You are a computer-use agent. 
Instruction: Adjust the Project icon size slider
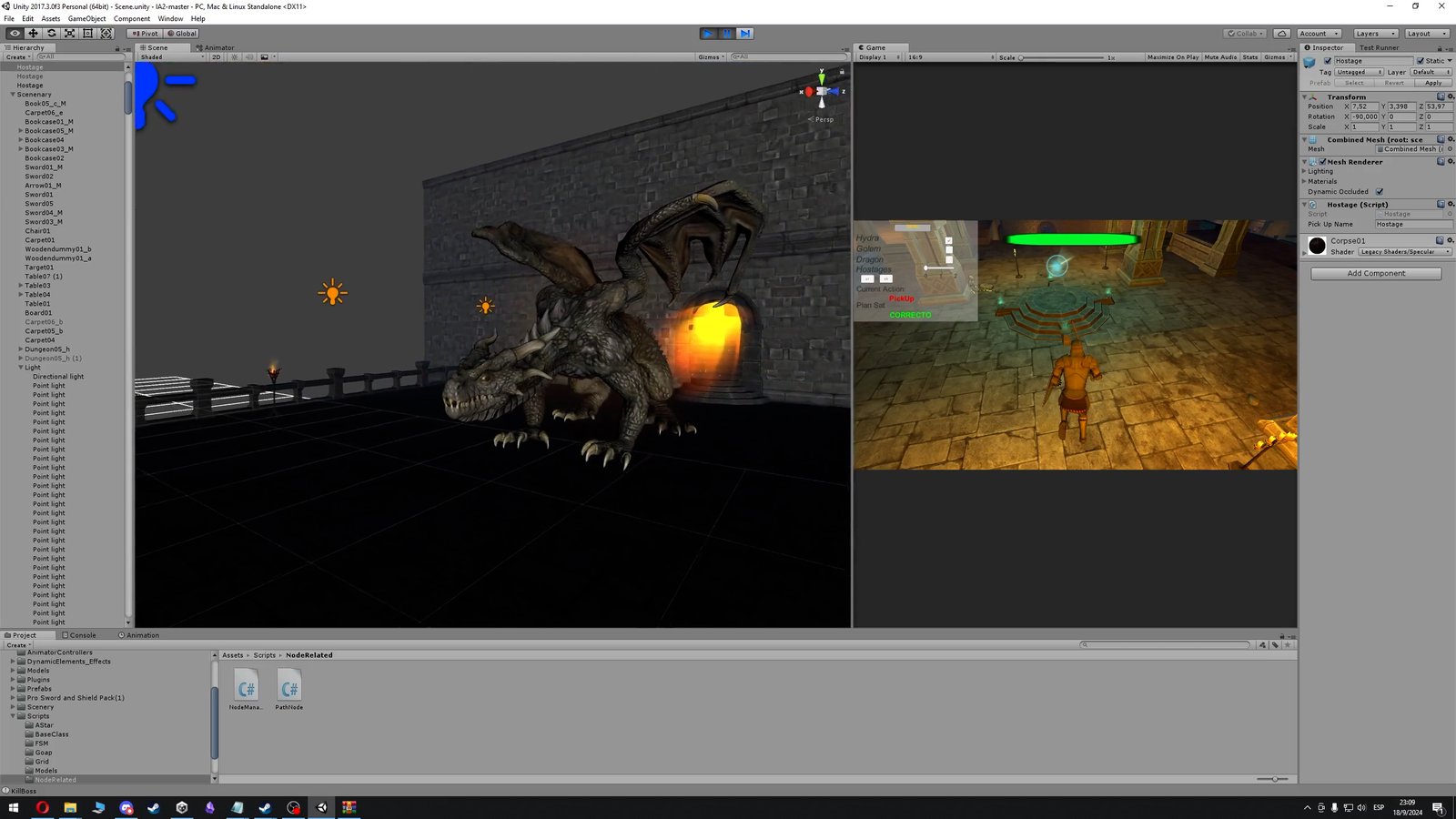[1272, 779]
